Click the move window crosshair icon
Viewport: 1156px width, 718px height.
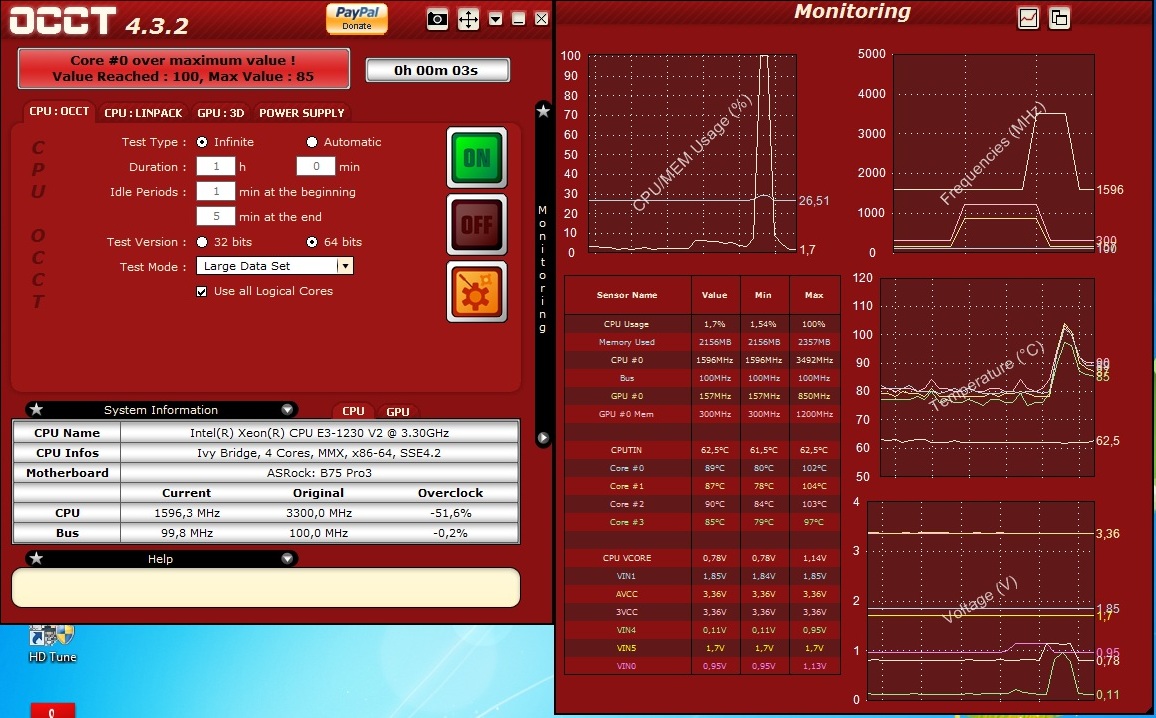point(468,19)
